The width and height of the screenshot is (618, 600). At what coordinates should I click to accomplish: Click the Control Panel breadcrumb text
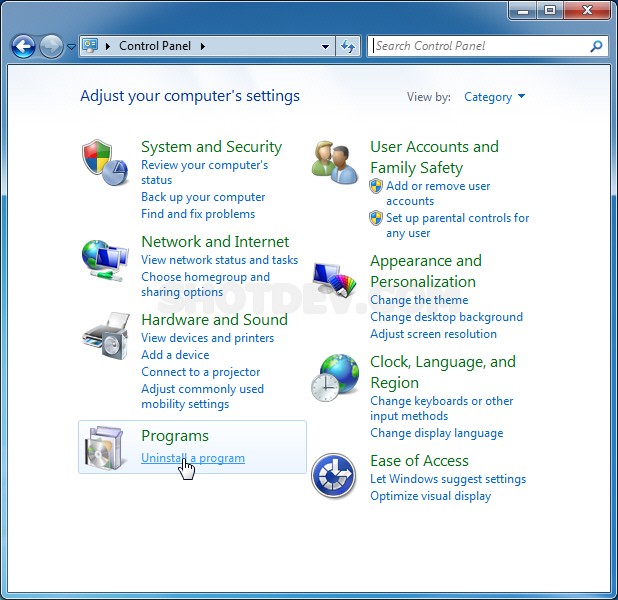155,46
